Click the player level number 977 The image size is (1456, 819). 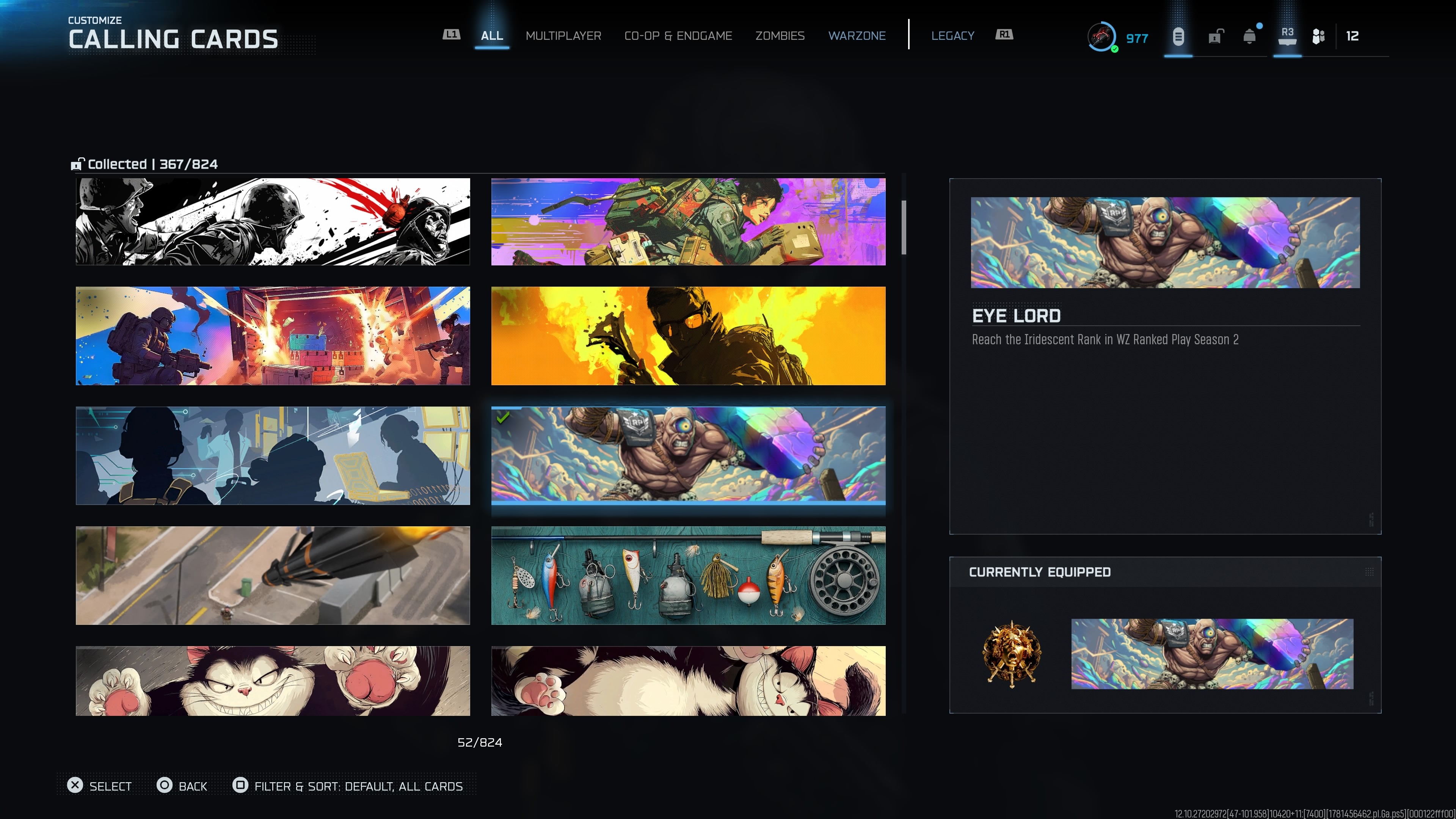click(x=1137, y=38)
